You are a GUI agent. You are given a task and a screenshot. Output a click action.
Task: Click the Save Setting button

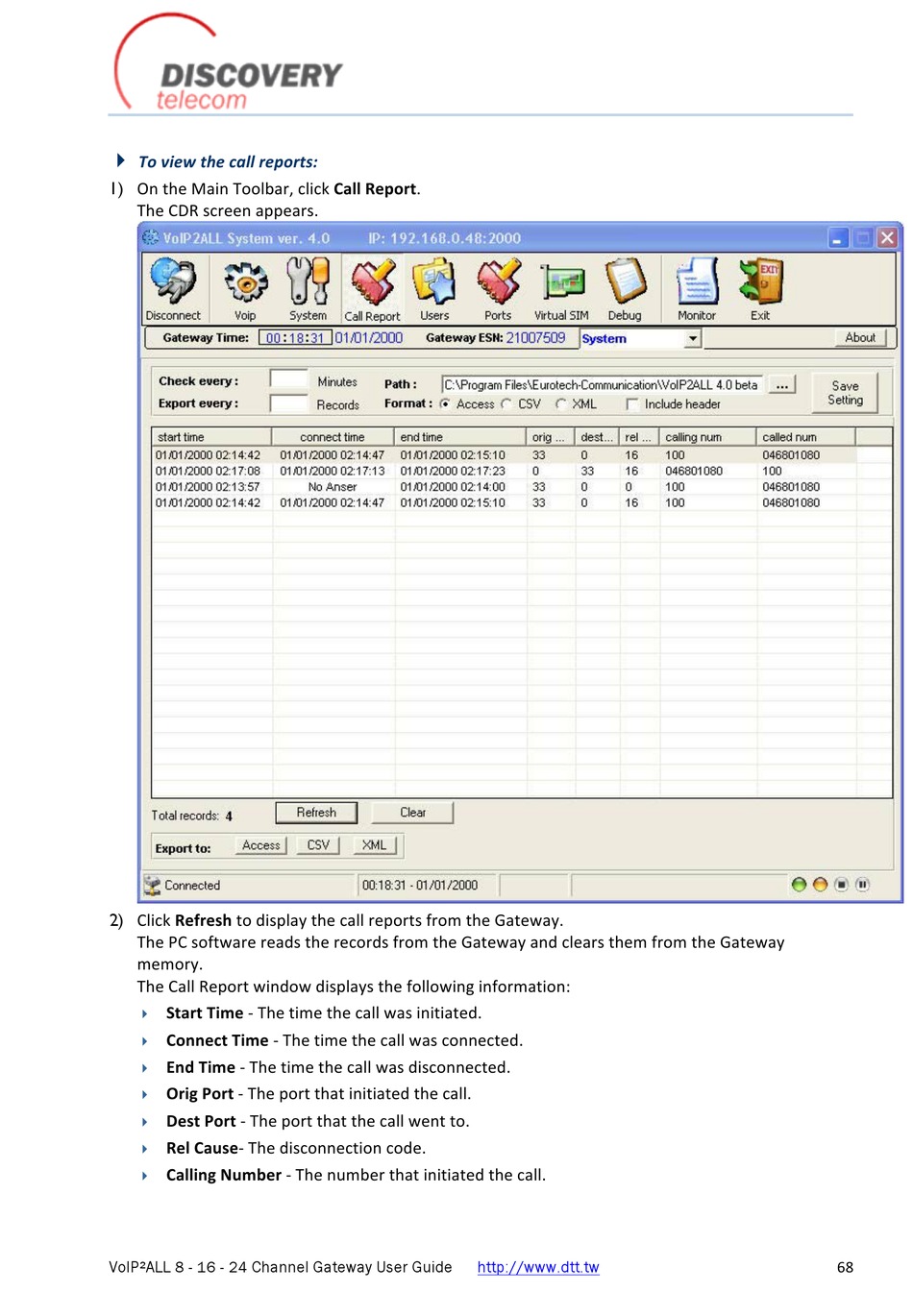[845, 393]
